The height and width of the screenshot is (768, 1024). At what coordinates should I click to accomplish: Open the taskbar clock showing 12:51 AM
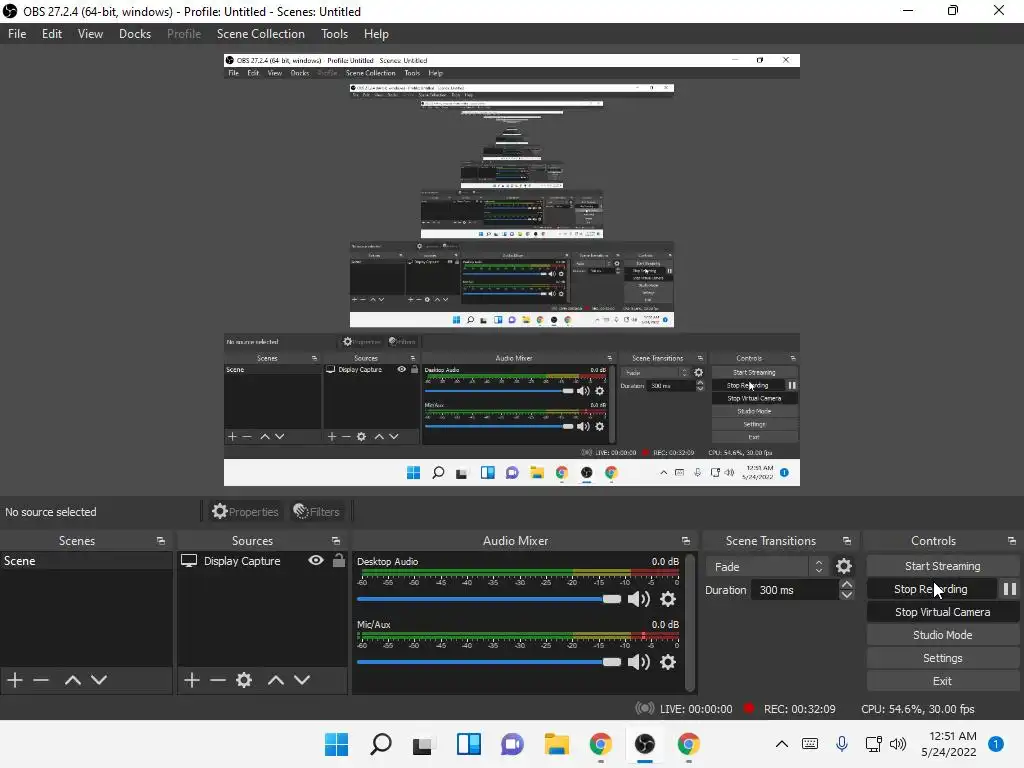click(949, 744)
